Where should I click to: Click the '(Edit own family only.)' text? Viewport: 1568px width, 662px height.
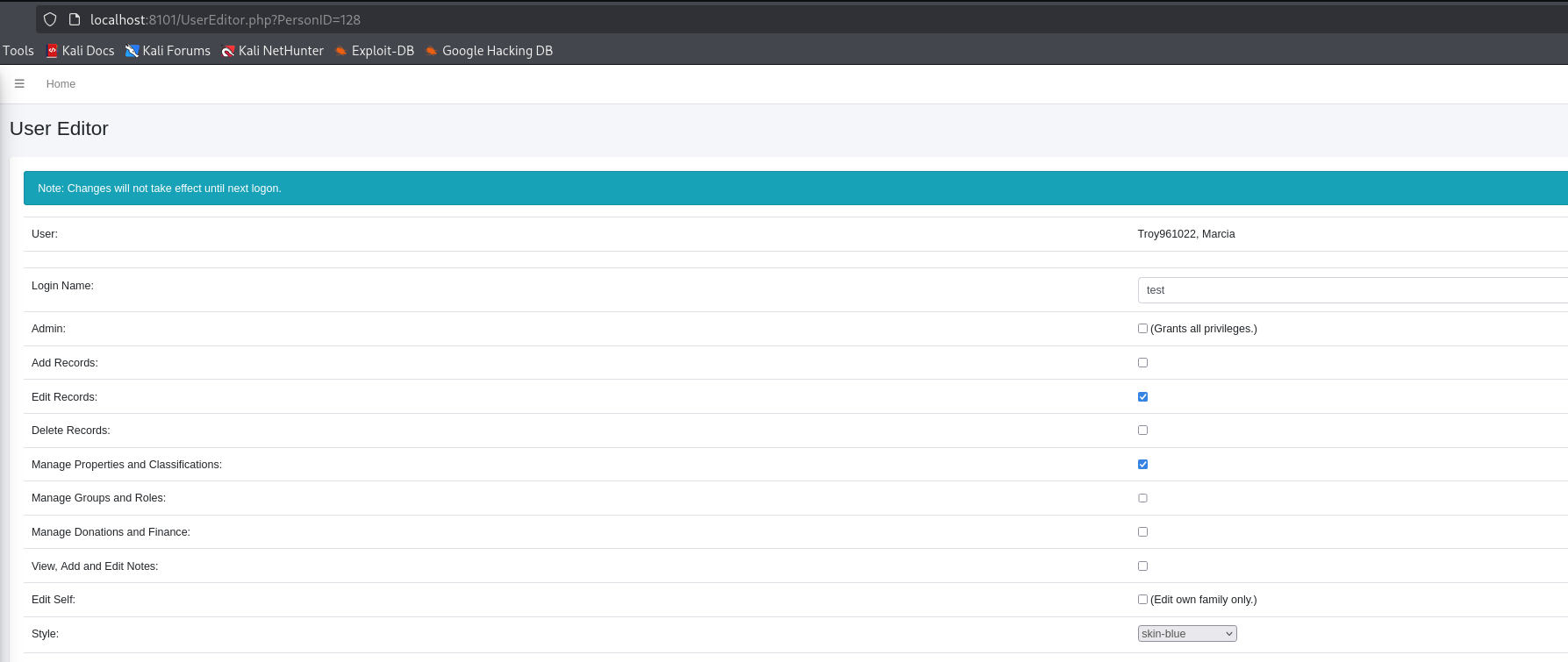(x=1204, y=600)
